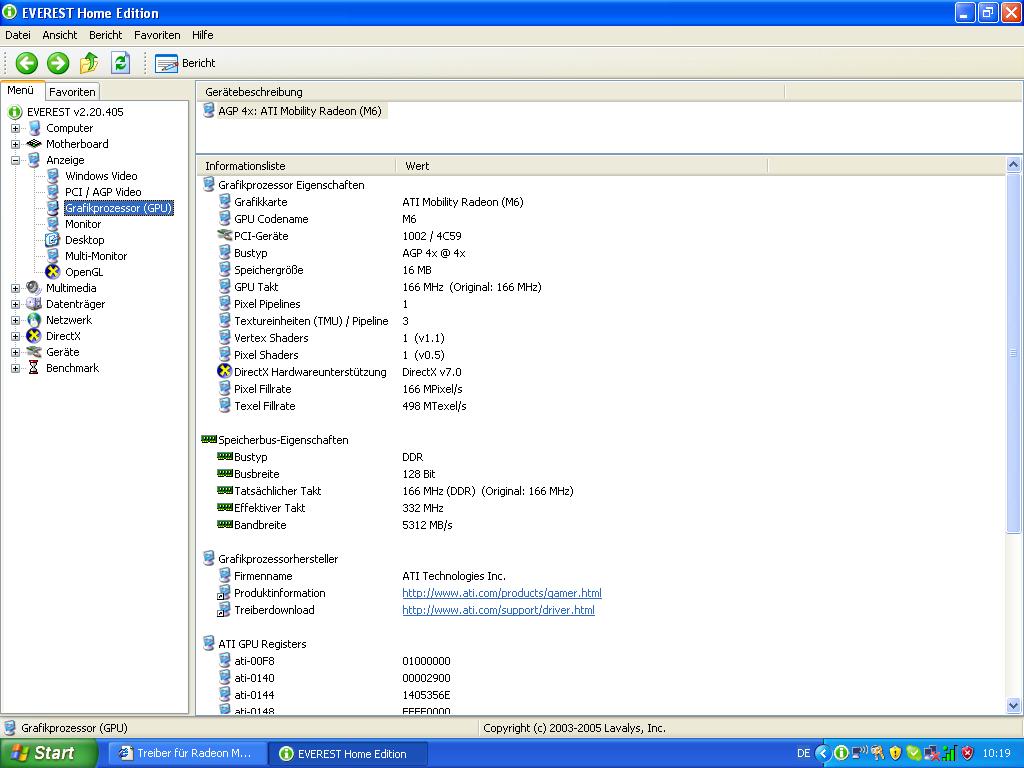The image size is (1024, 768).
Task: Click the Benchmark hourglass icon in tree
Action: tap(34, 368)
